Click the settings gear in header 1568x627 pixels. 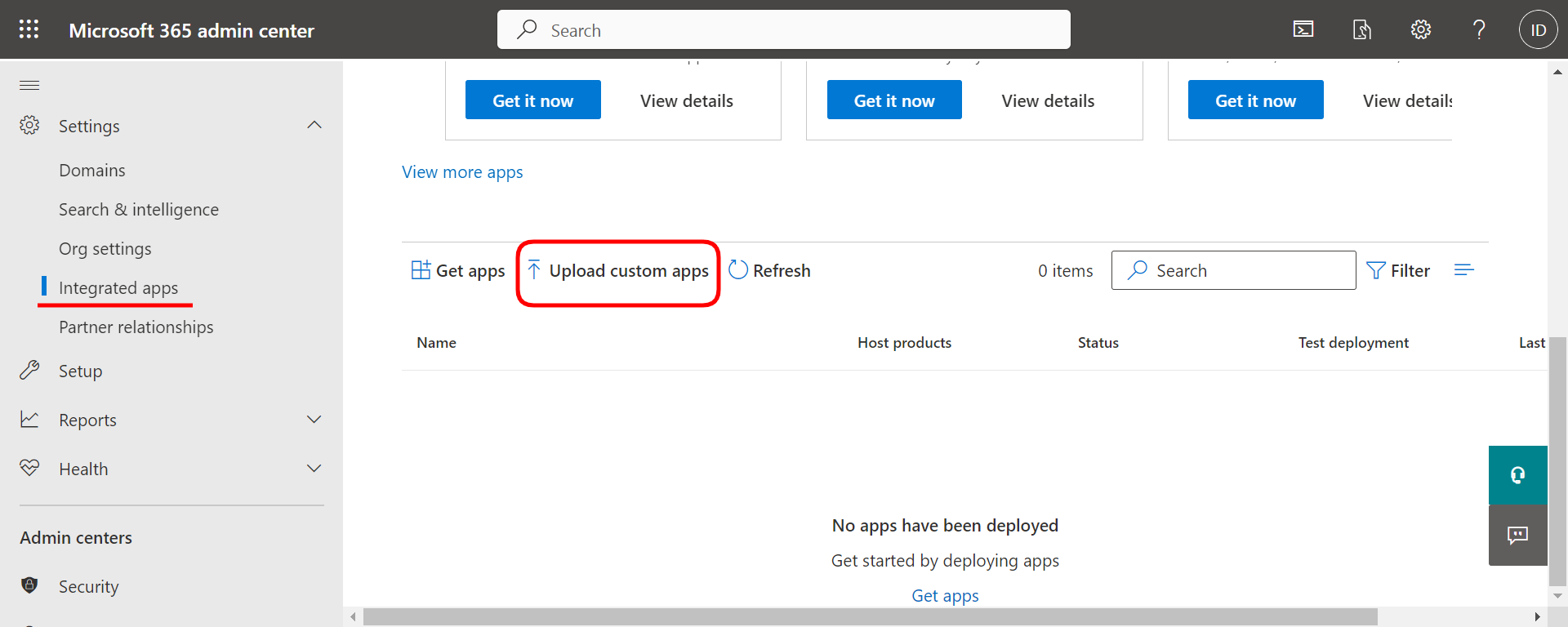point(1420,30)
